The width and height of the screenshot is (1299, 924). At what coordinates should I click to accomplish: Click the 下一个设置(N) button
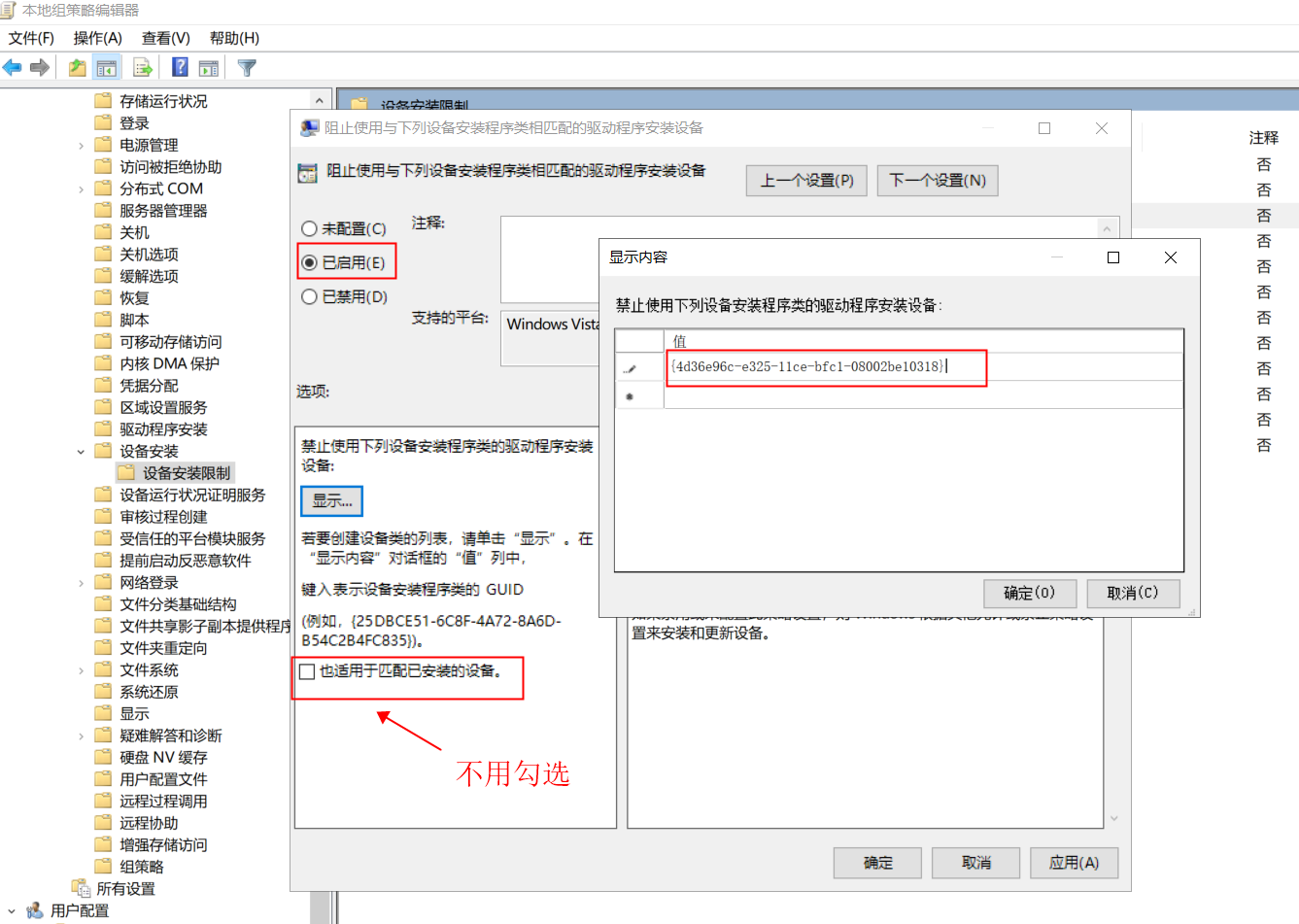tap(937, 180)
